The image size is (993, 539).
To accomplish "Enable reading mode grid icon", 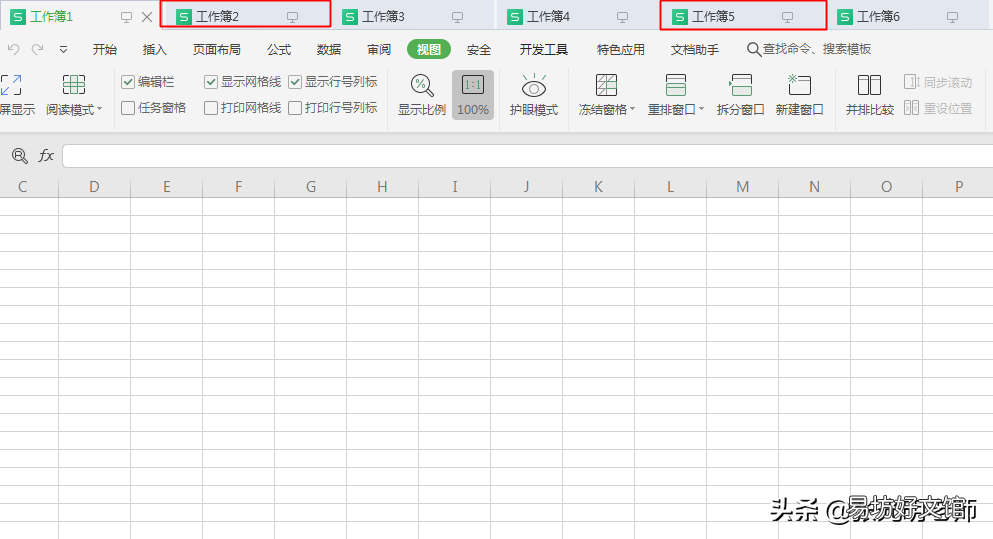I will point(73,85).
